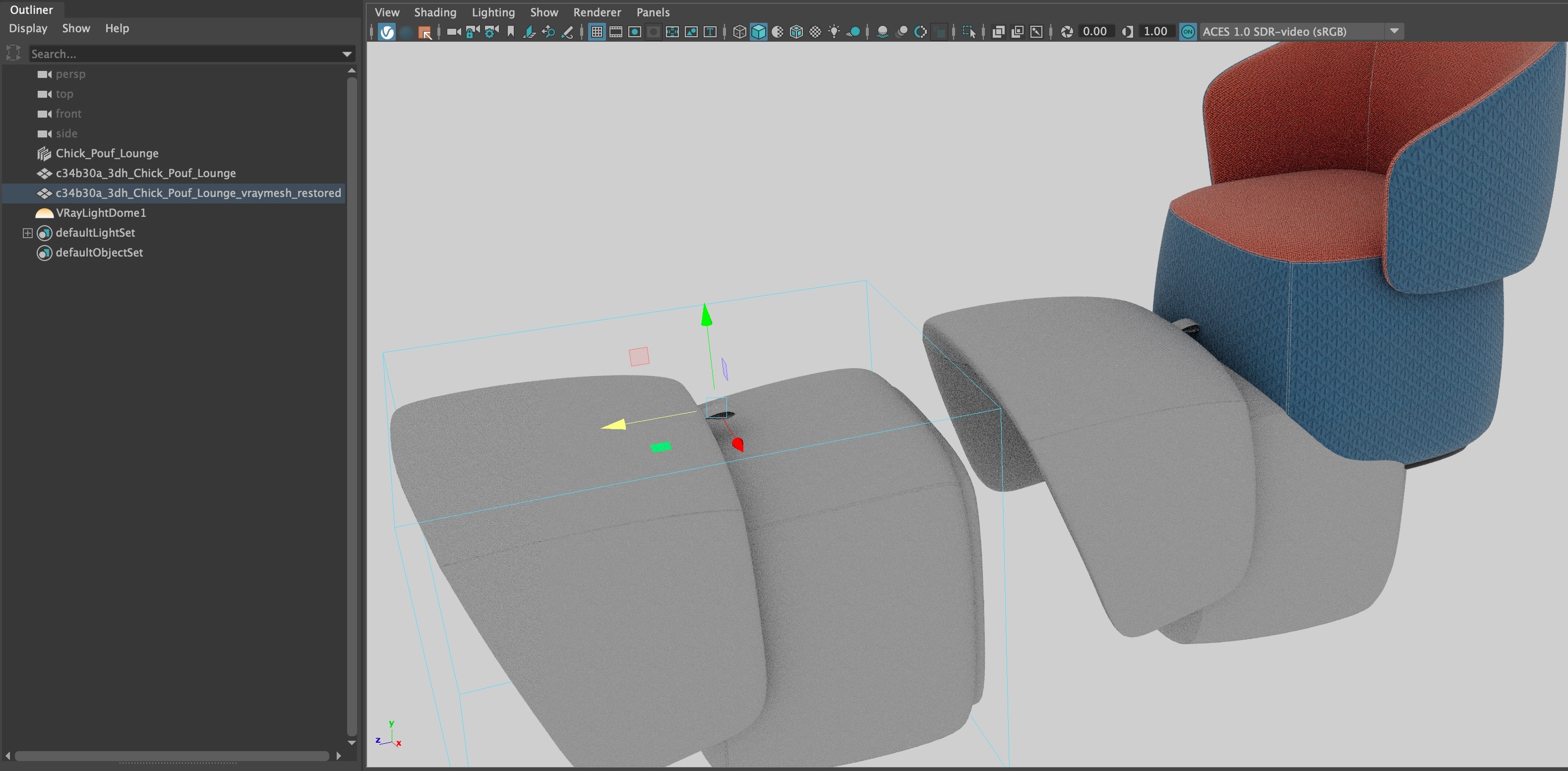Click the Grease Pencil icon
The height and width of the screenshot is (771, 1568).
pos(567,32)
